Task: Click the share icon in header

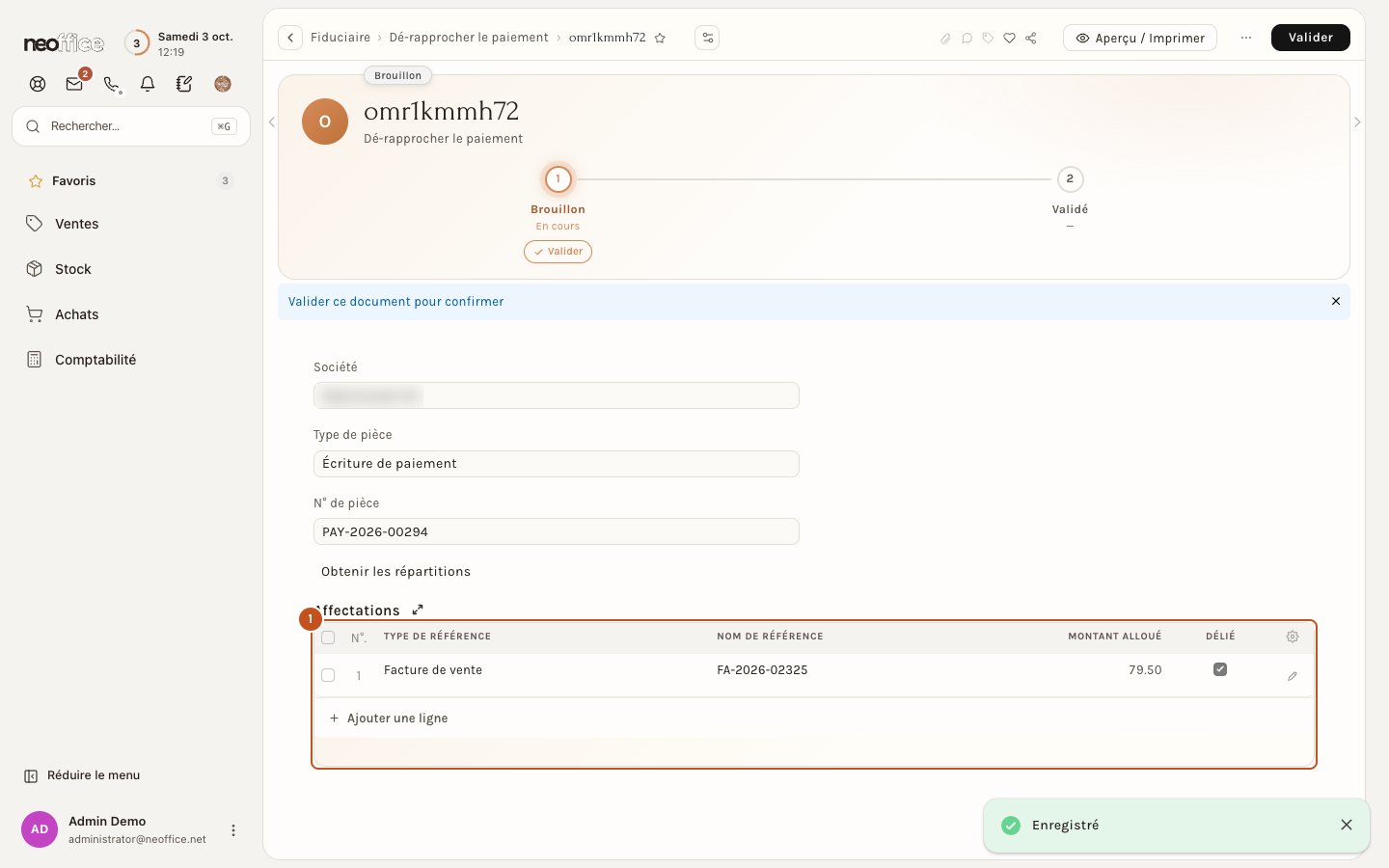Action: tap(1031, 39)
